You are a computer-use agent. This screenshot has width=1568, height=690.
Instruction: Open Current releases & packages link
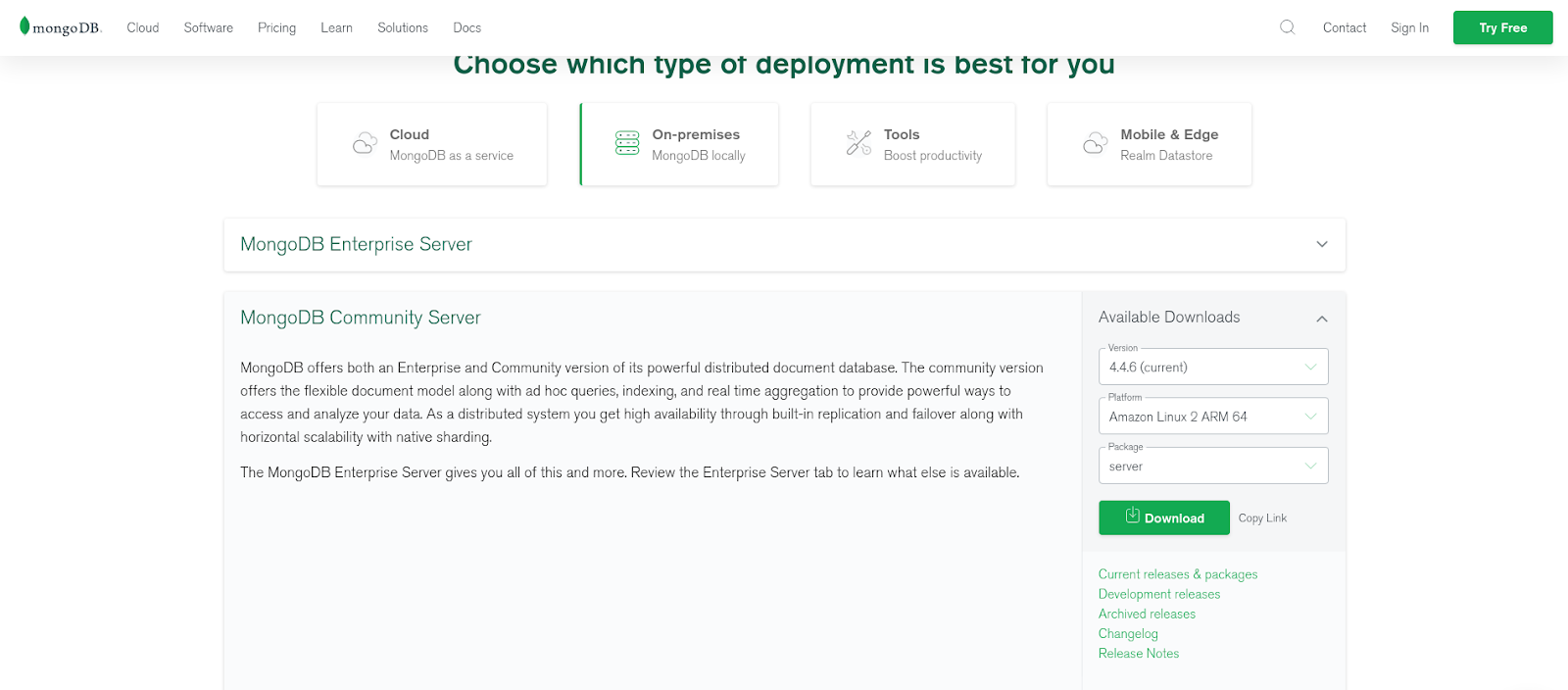pos(1178,574)
